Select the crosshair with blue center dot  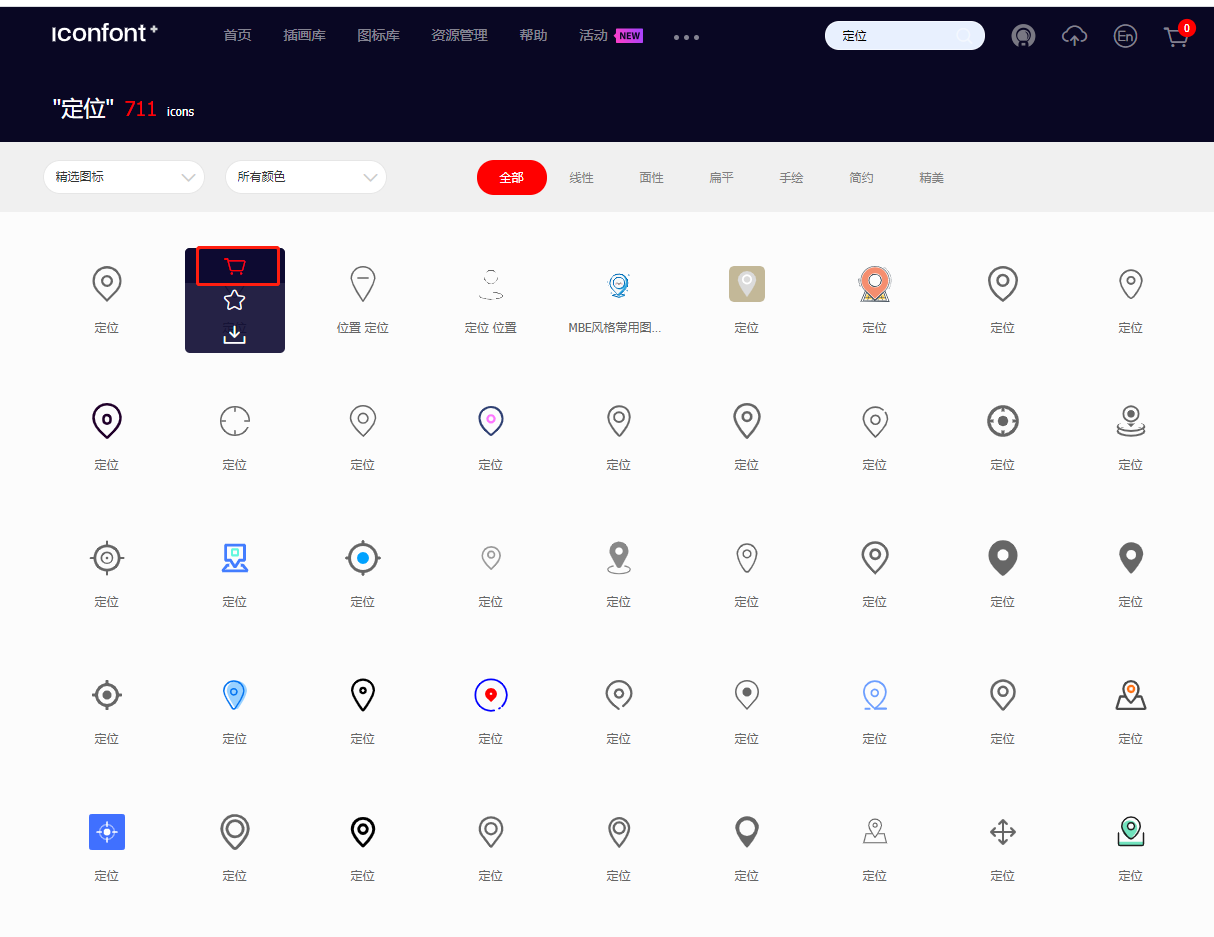pos(363,558)
